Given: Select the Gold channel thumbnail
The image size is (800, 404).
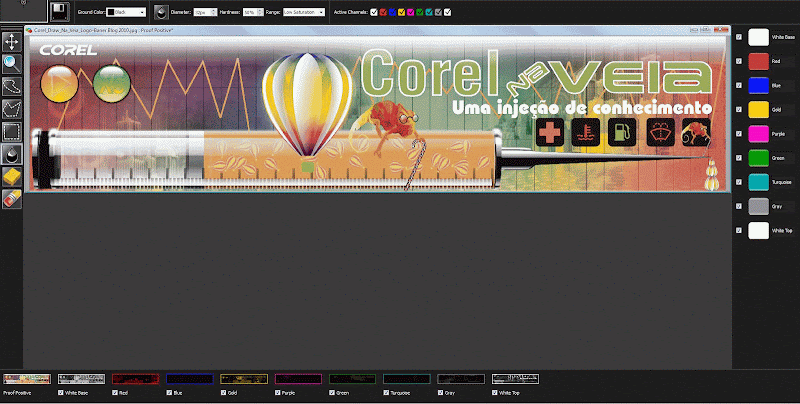Looking at the screenshot, I should [x=244, y=379].
